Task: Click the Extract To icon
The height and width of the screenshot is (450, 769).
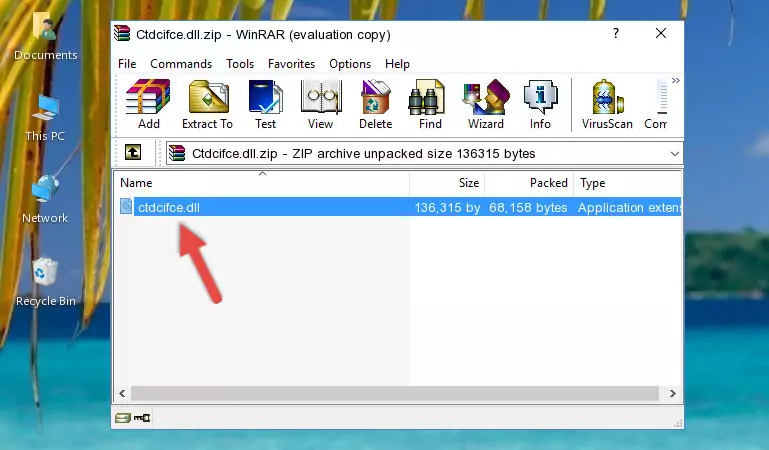Action: point(207,104)
